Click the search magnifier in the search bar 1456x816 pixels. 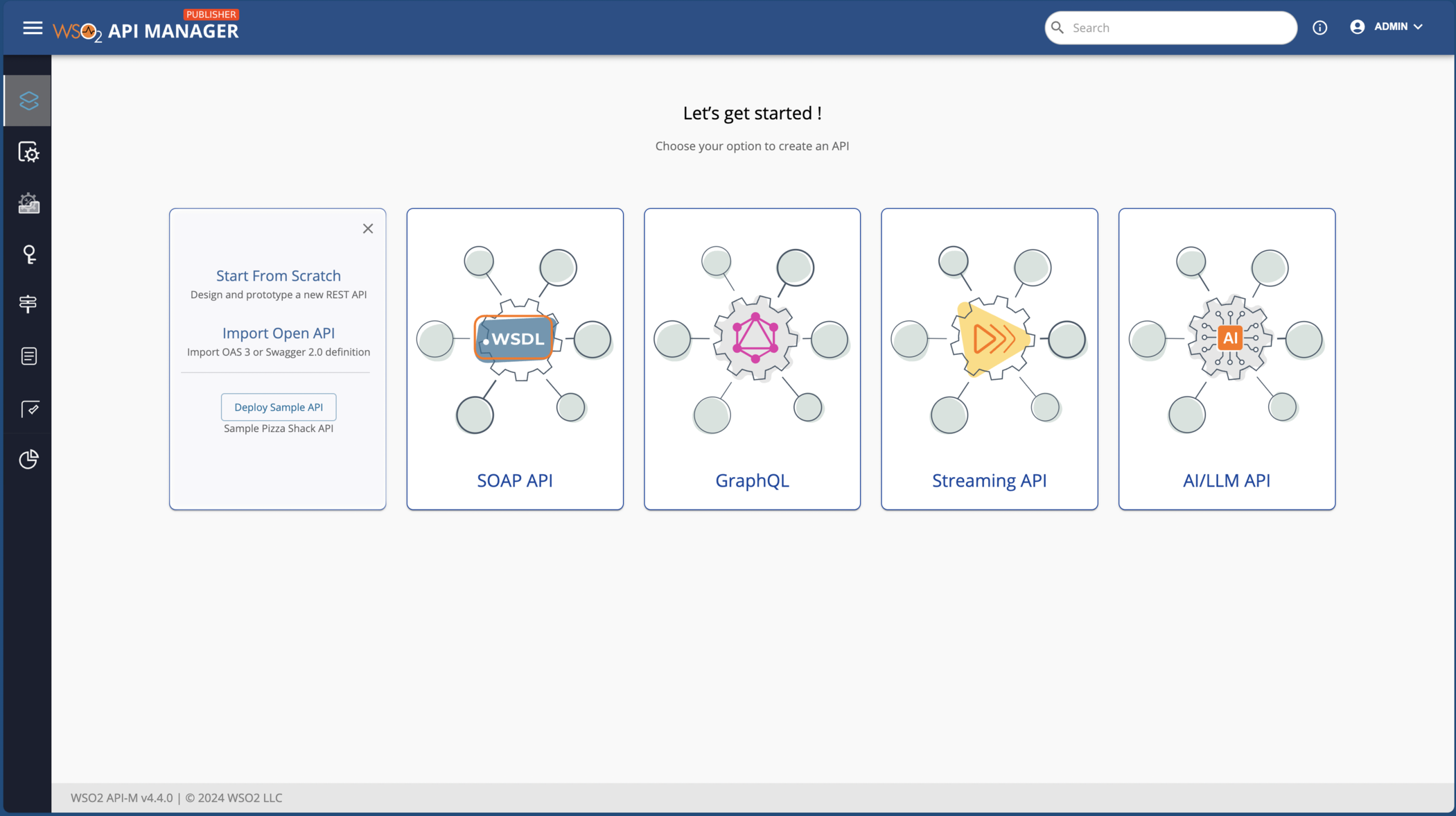[1058, 27]
